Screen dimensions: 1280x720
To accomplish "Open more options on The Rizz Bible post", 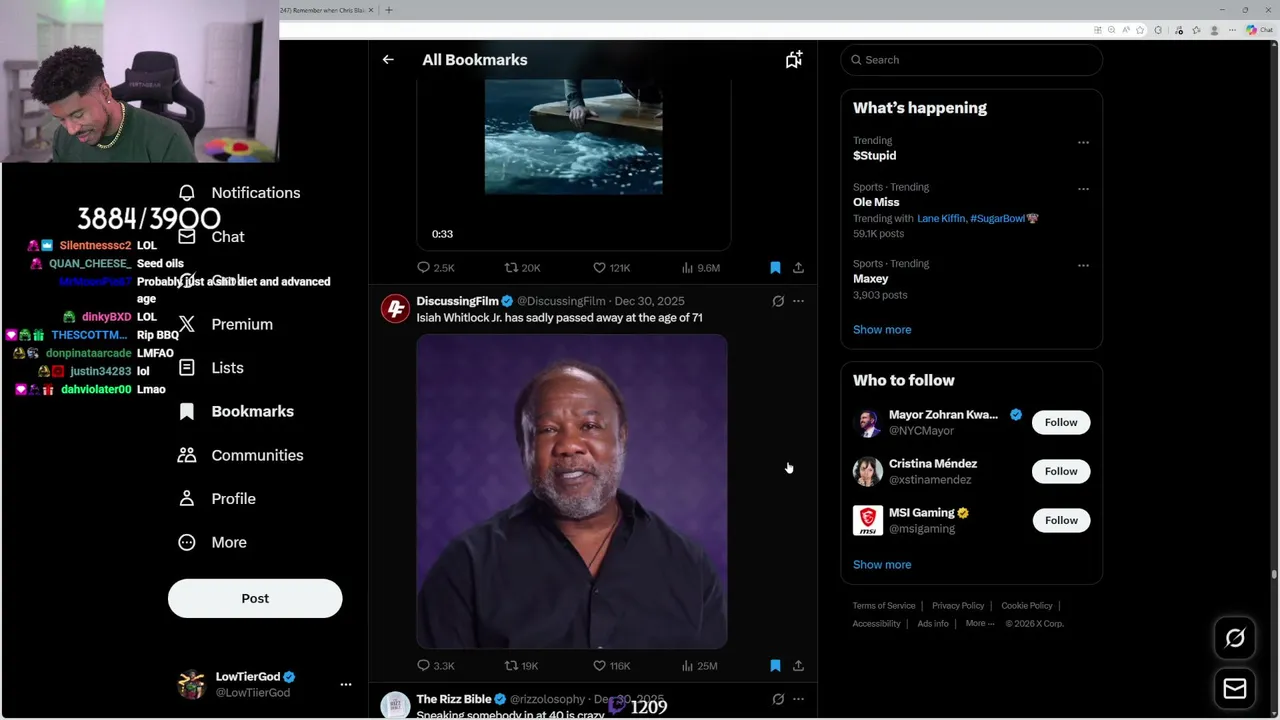I will tap(798, 699).
